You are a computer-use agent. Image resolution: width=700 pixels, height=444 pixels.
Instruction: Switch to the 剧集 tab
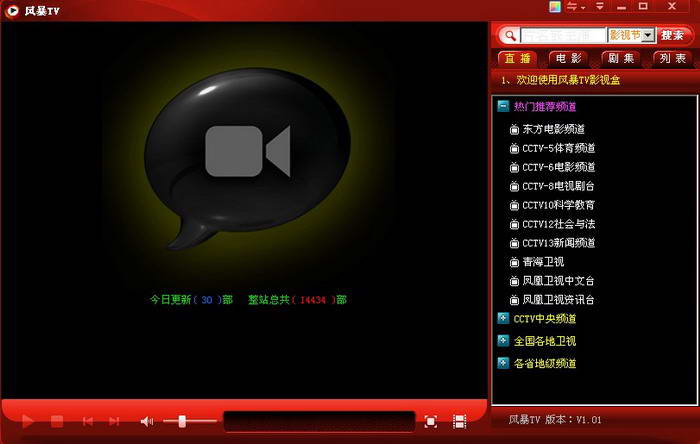pos(621,58)
